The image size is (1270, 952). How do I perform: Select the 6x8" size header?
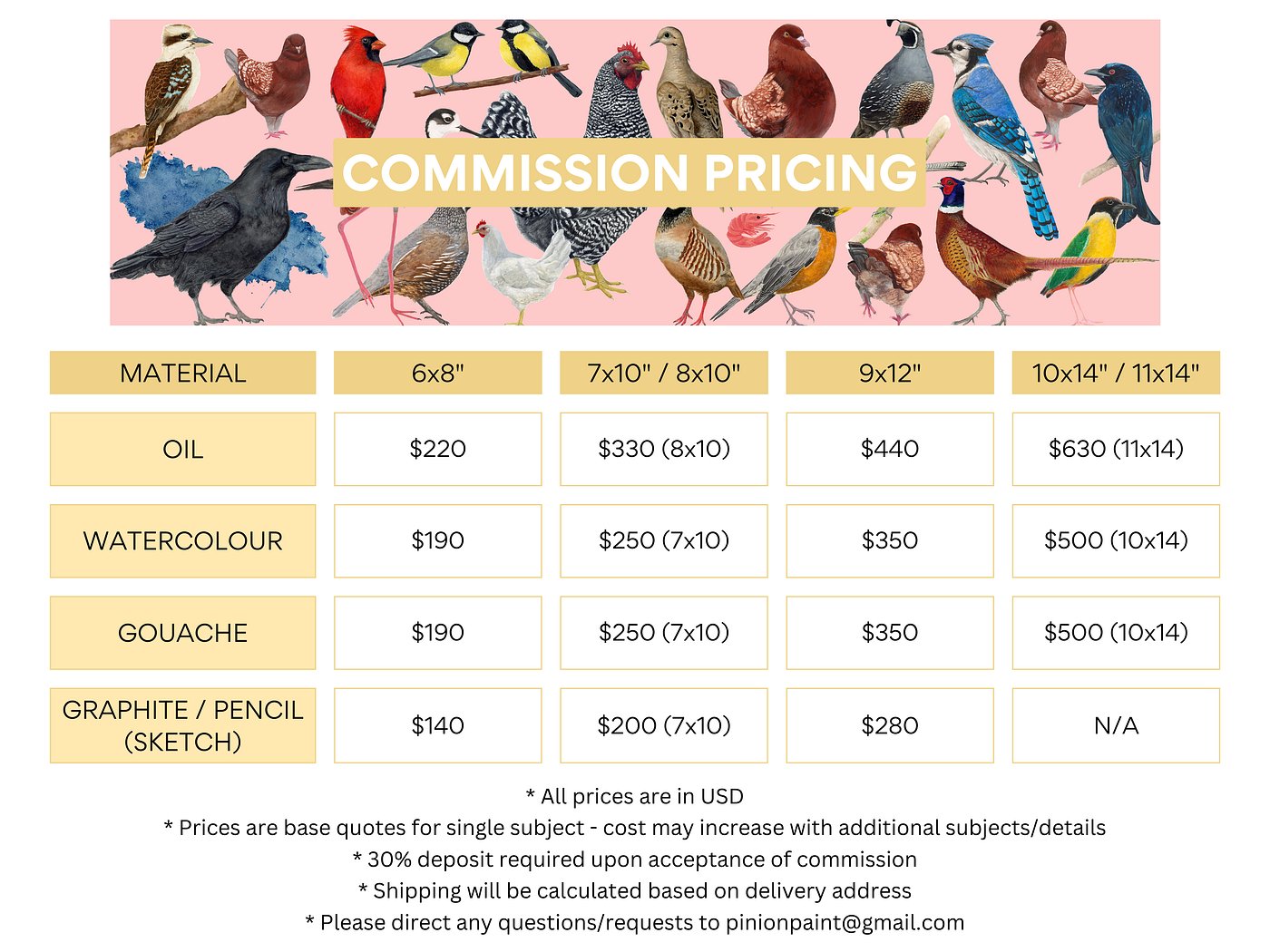(x=437, y=373)
